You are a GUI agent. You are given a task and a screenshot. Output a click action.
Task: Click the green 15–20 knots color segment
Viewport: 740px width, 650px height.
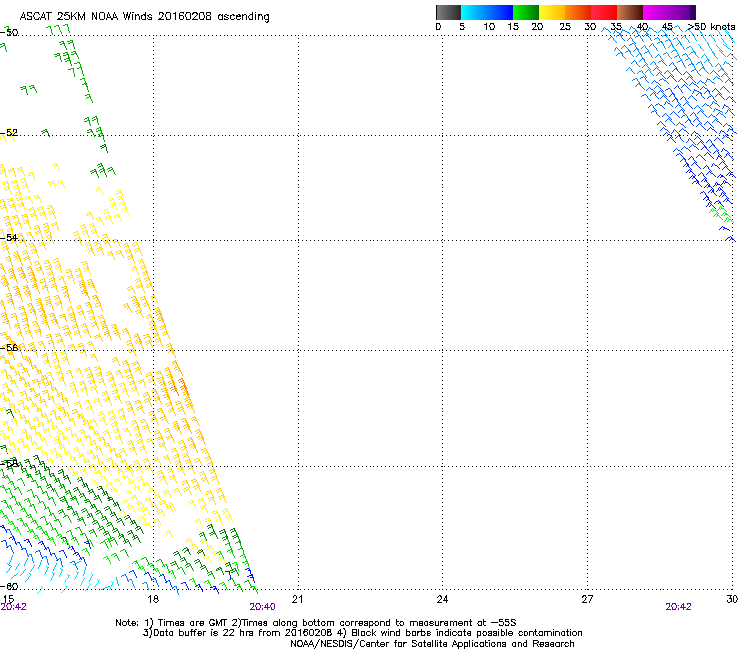(x=526, y=12)
